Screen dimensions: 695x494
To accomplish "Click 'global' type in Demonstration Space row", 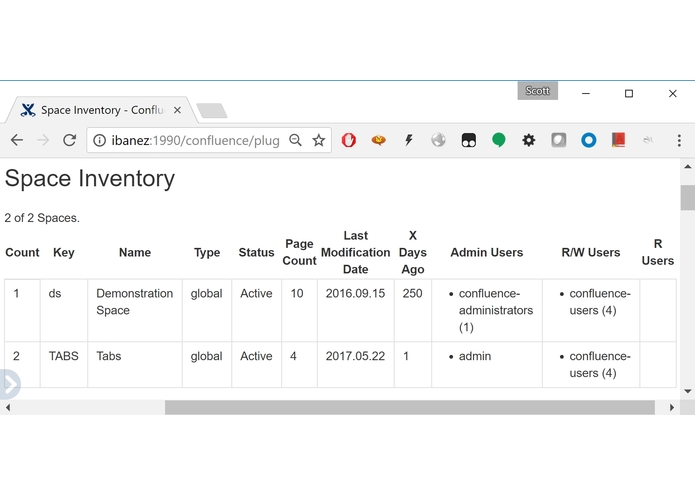I will [x=207, y=294].
